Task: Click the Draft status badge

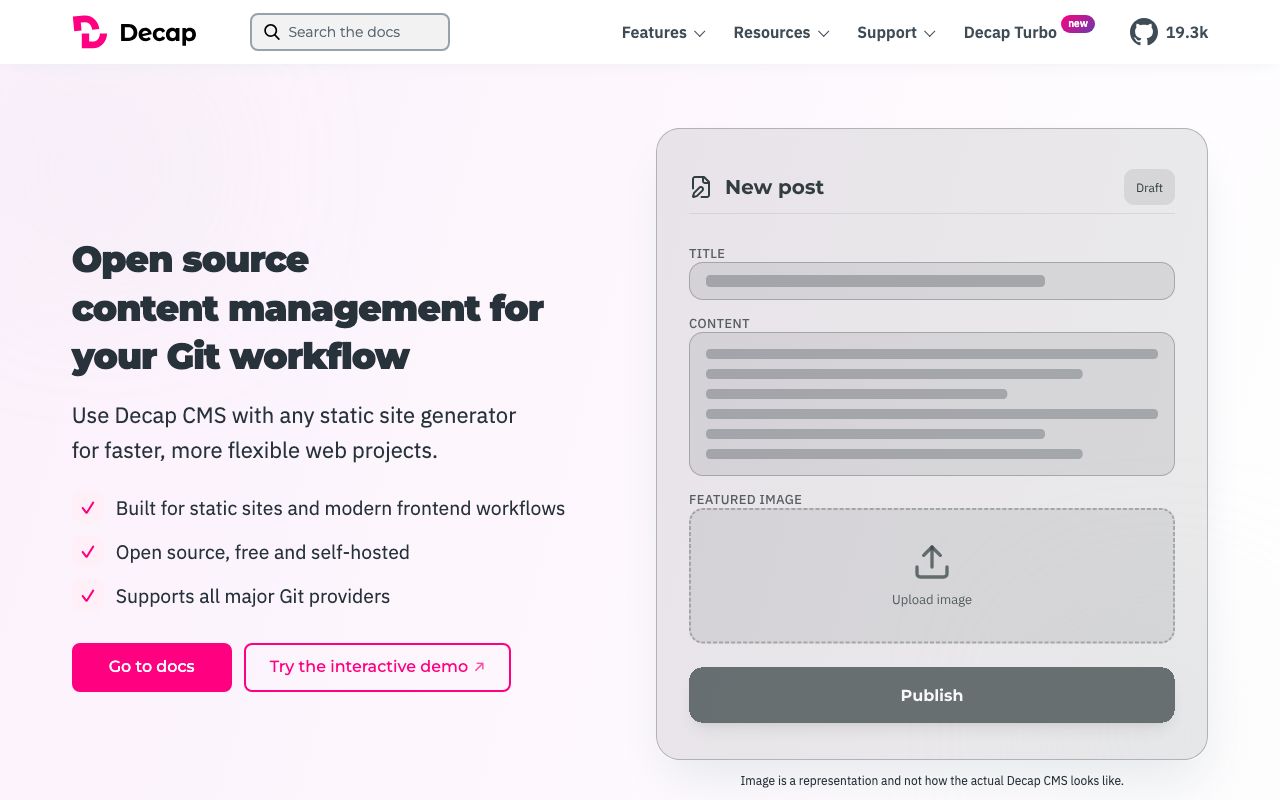Action: [x=1149, y=187]
